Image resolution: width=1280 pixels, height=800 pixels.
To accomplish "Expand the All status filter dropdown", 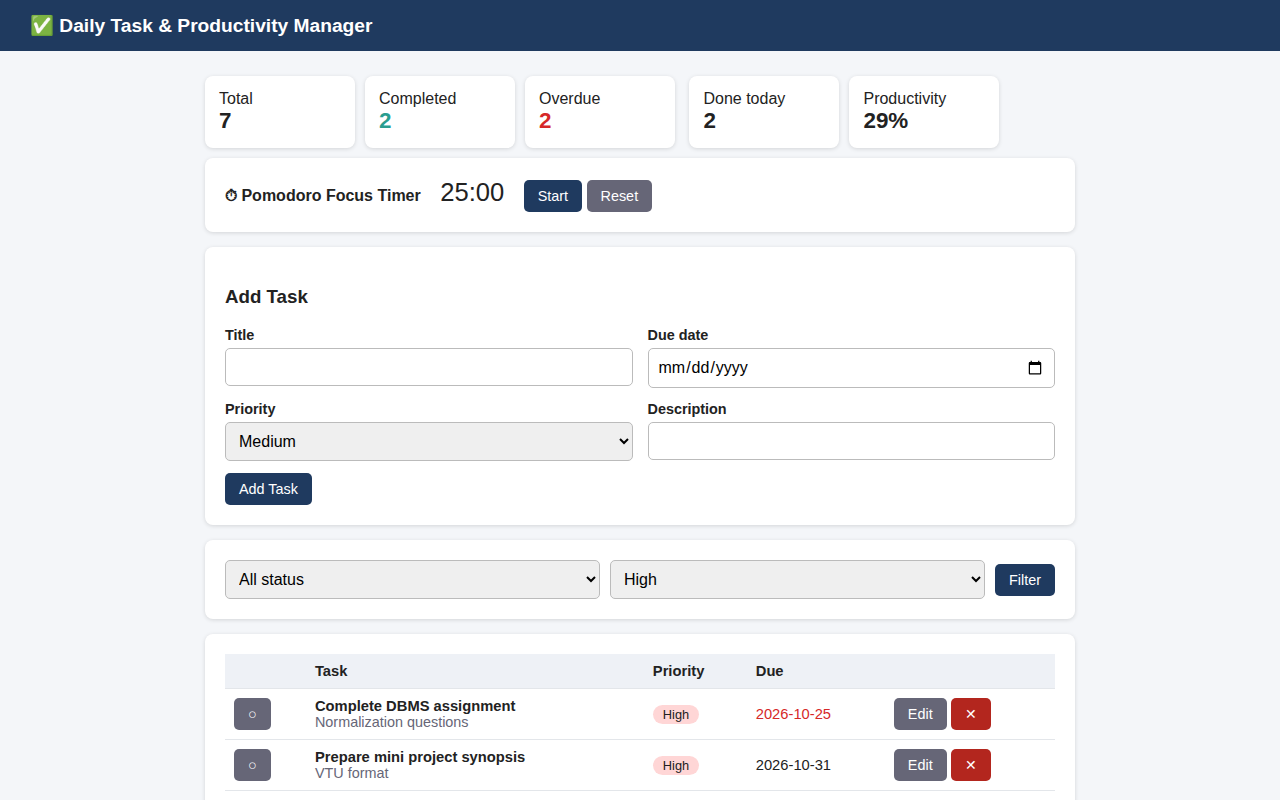I will click(x=412, y=580).
